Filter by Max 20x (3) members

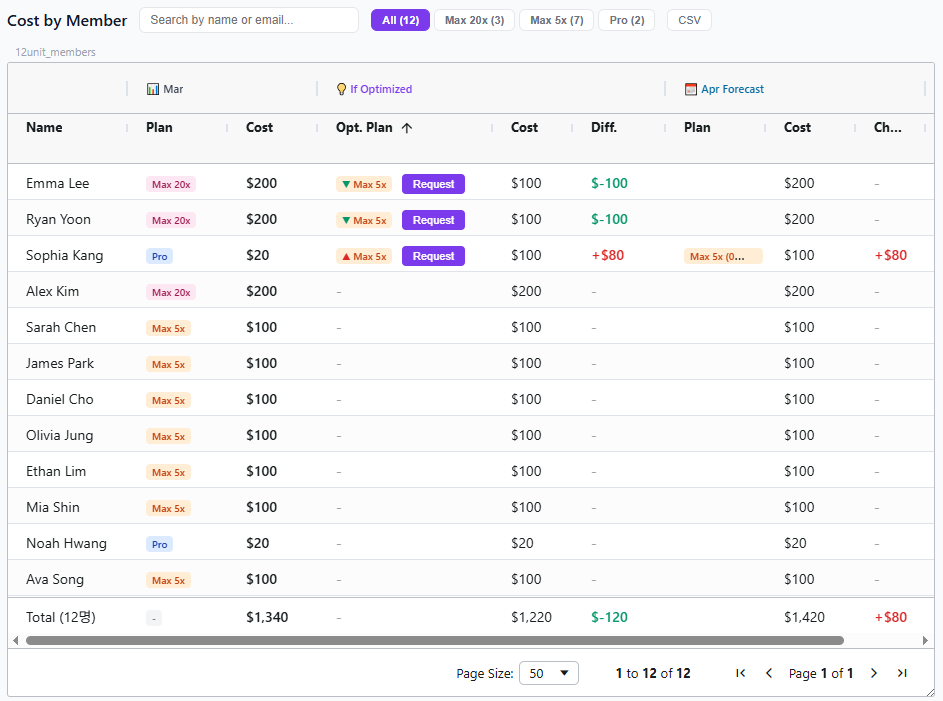(475, 20)
